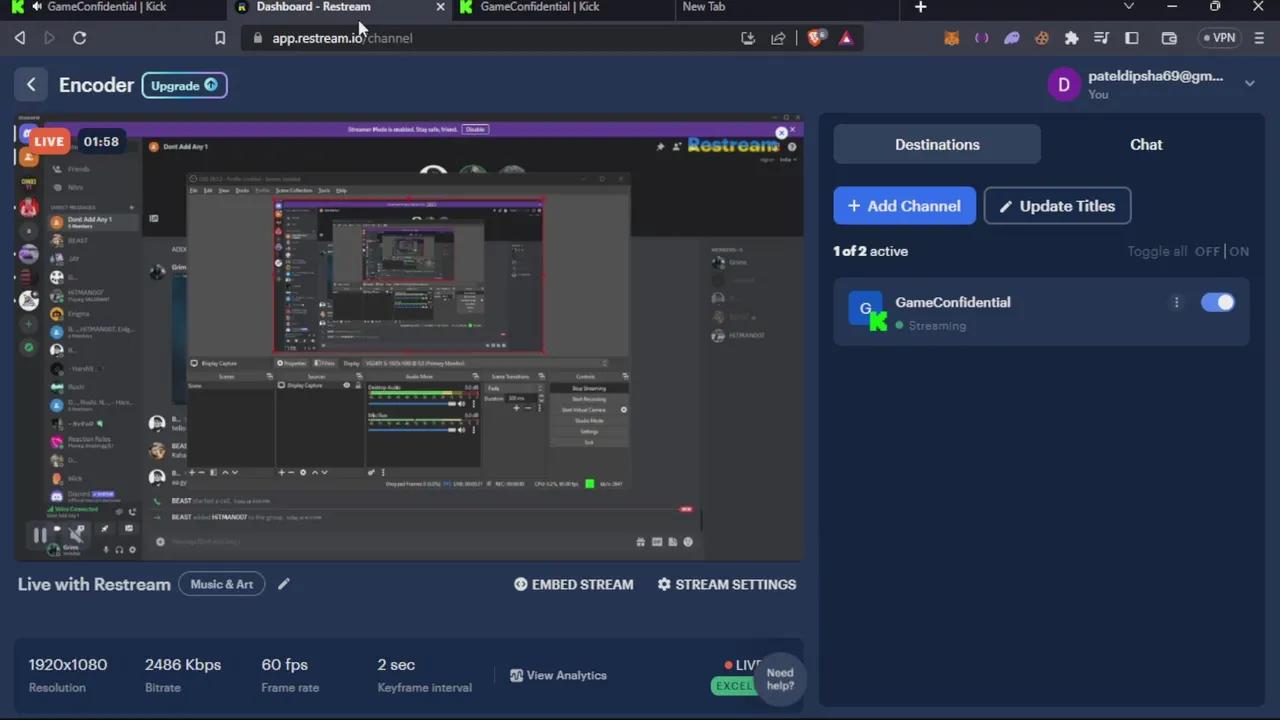Click the app.restream.io address bar
The height and width of the screenshot is (720, 1280).
pyautogui.click(x=490, y=38)
